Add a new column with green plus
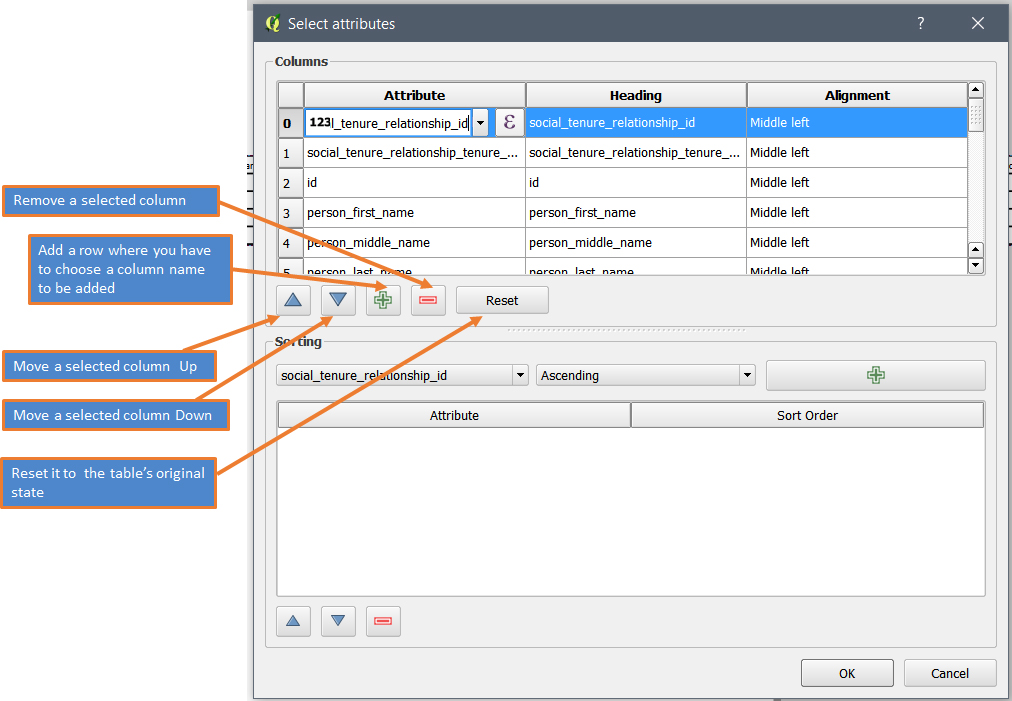1012x701 pixels. (x=383, y=300)
